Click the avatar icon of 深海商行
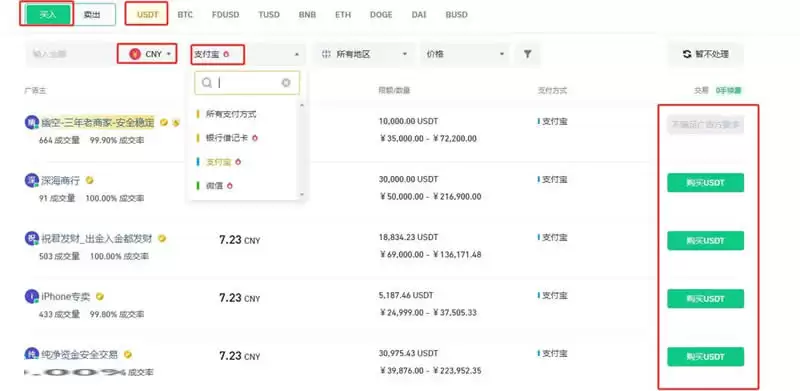This screenshot has height=391, width=800. click(x=32, y=180)
